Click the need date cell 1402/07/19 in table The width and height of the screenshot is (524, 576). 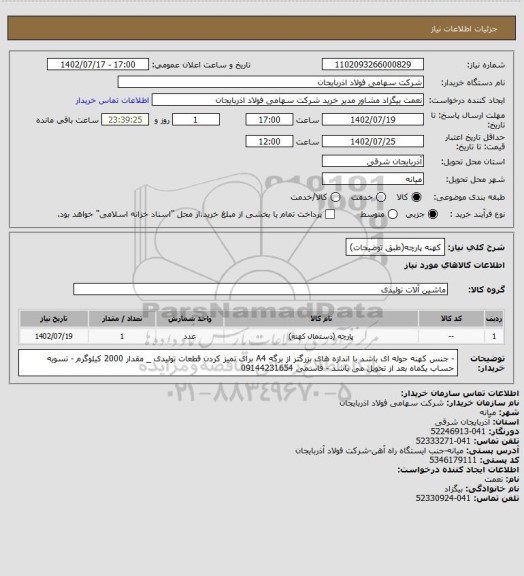54,336
